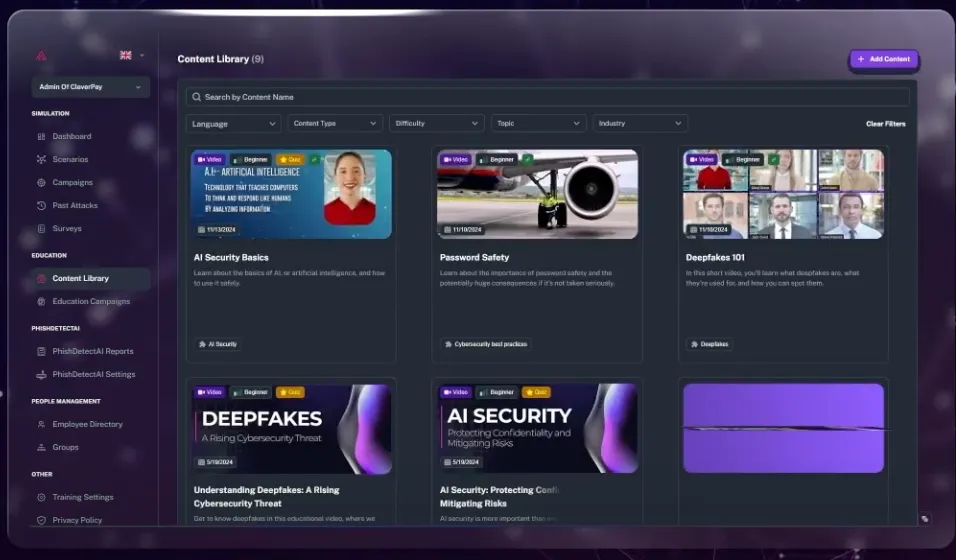The image size is (956, 560).
Task: Open the Content Type filter dropdown
Action: coord(335,123)
